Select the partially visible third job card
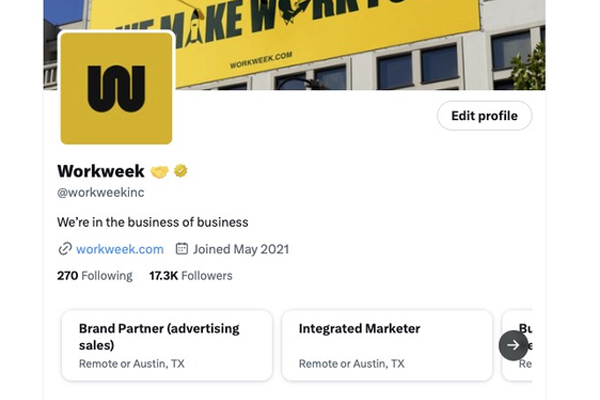This screenshot has width=600, height=400. click(517, 346)
